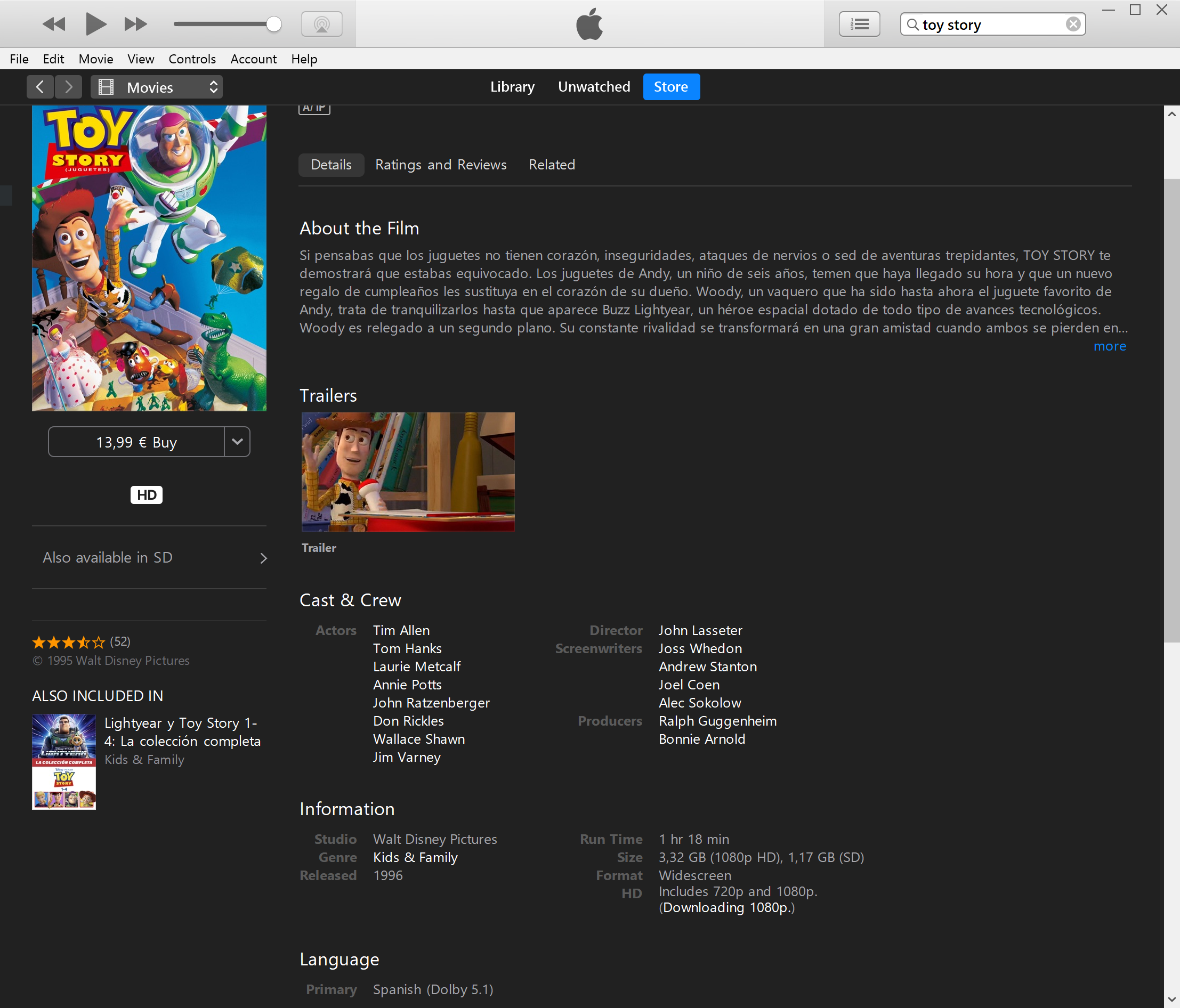Image resolution: width=1180 pixels, height=1008 pixels.
Task: Open the Movies media type dropdown
Action: pyautogui.click(x=157, y=87)
